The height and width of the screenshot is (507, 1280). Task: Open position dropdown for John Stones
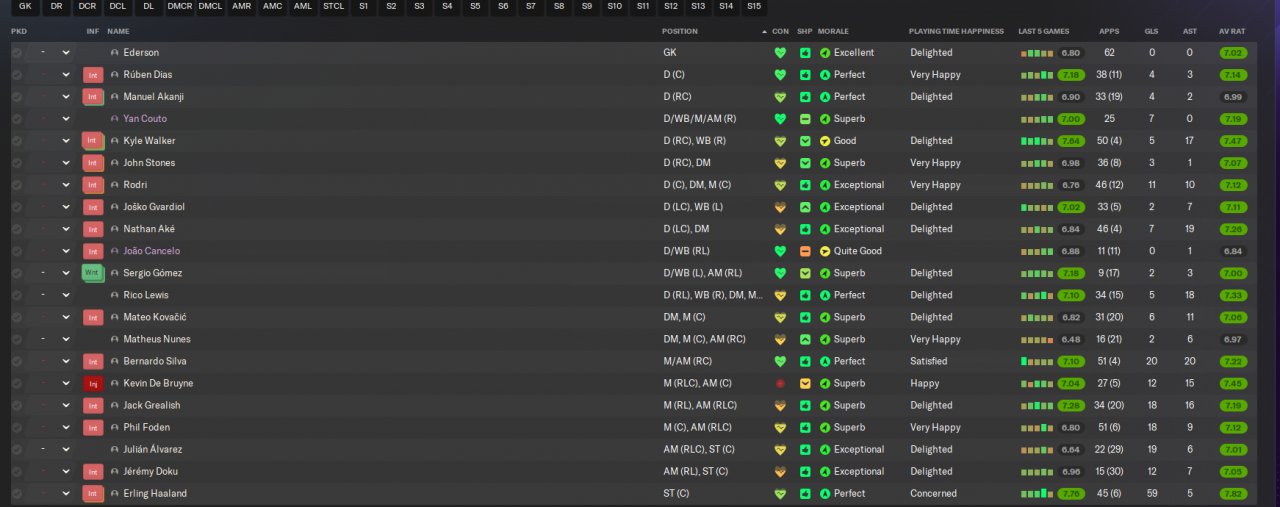[66, 163]
